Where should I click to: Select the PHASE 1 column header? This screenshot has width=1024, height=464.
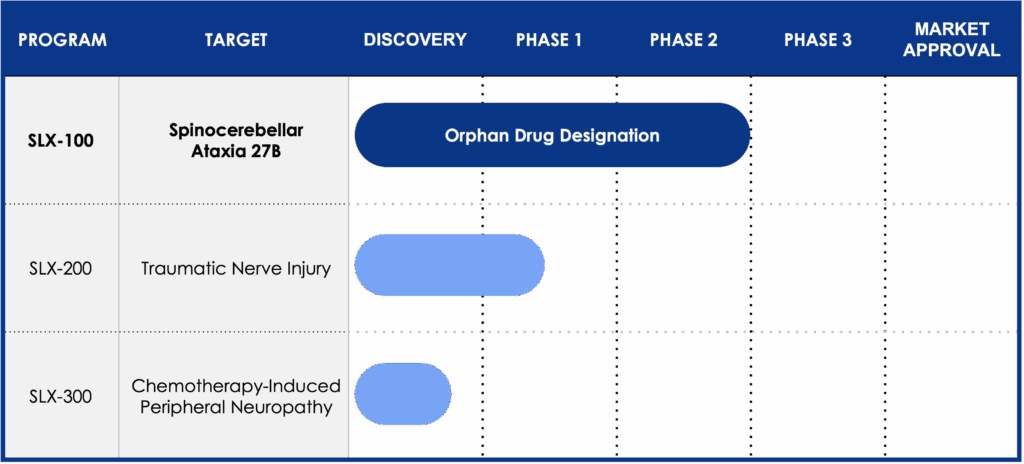549,41
